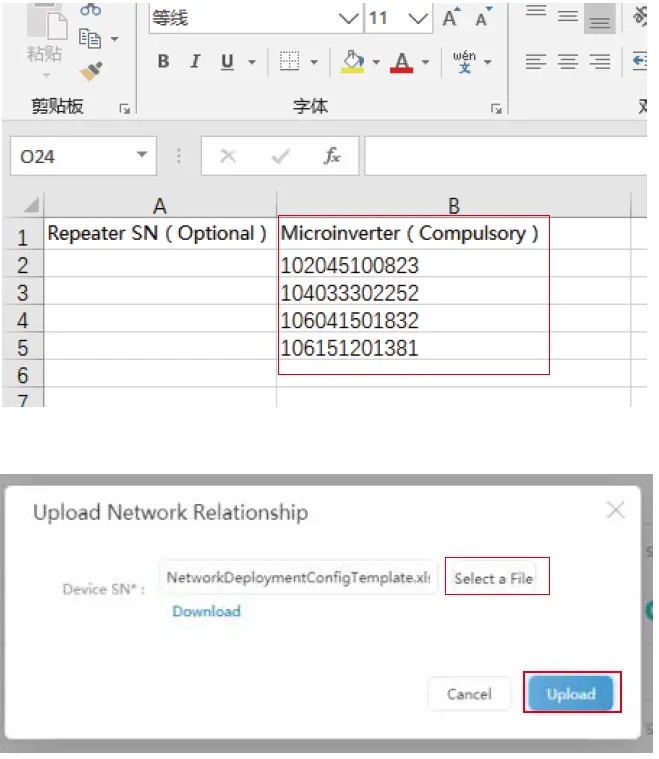Viewport: 659px width, 759px height.
Task: Open the phonetic guide dropdown arrow
Action: (x=488, y=62)
